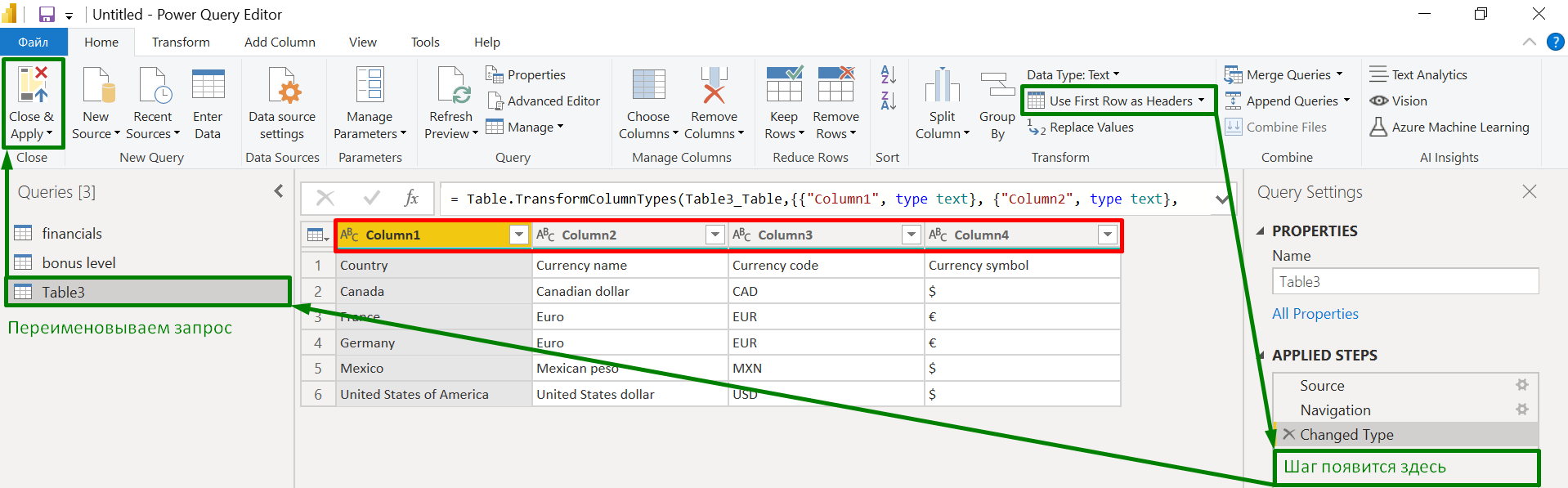This screenshot has width=1568, height=488.
Task: Click the Vision AI insight
Action: [x=1399, y=101]
